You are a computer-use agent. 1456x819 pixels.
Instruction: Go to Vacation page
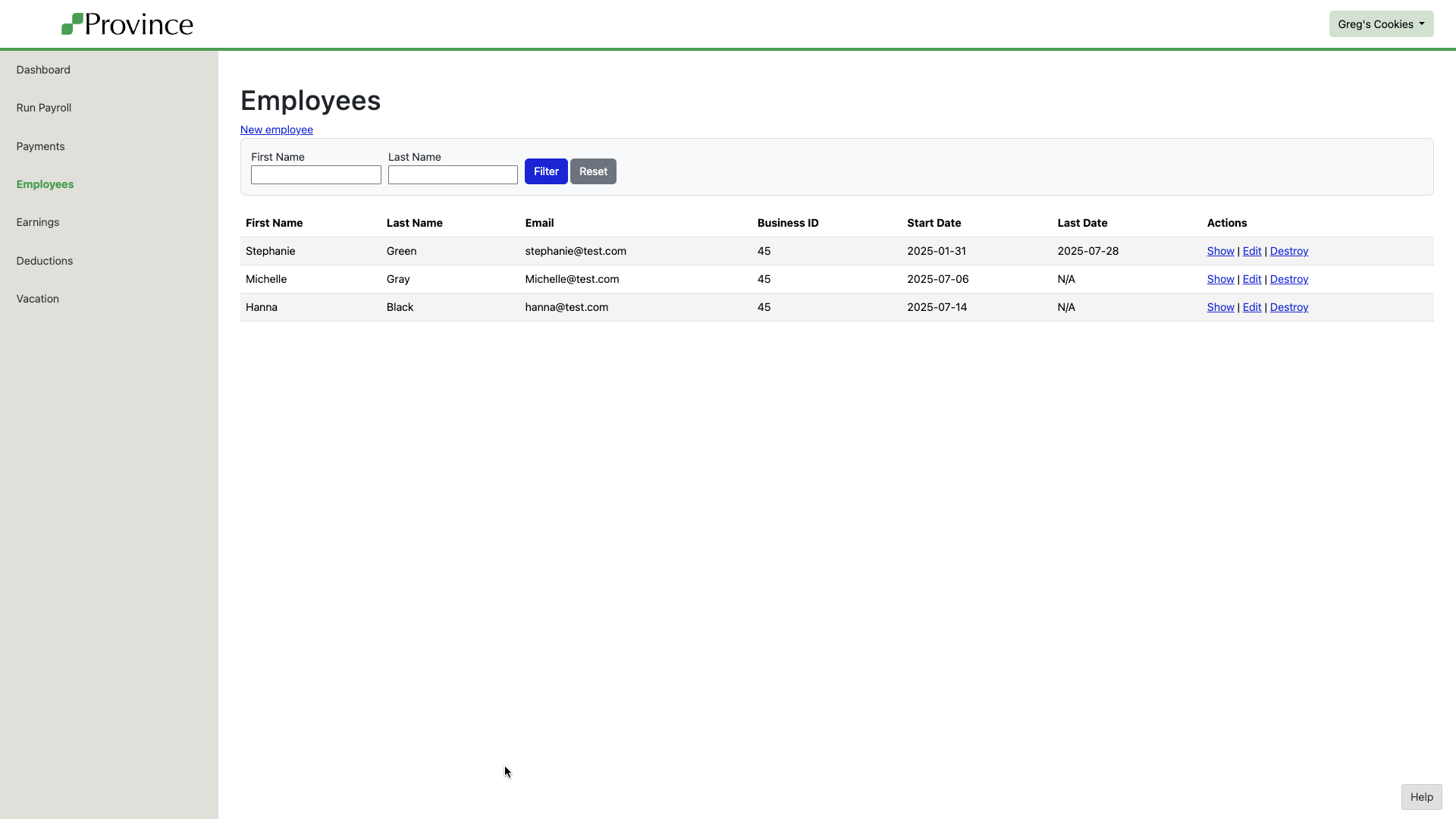(38, 299)
